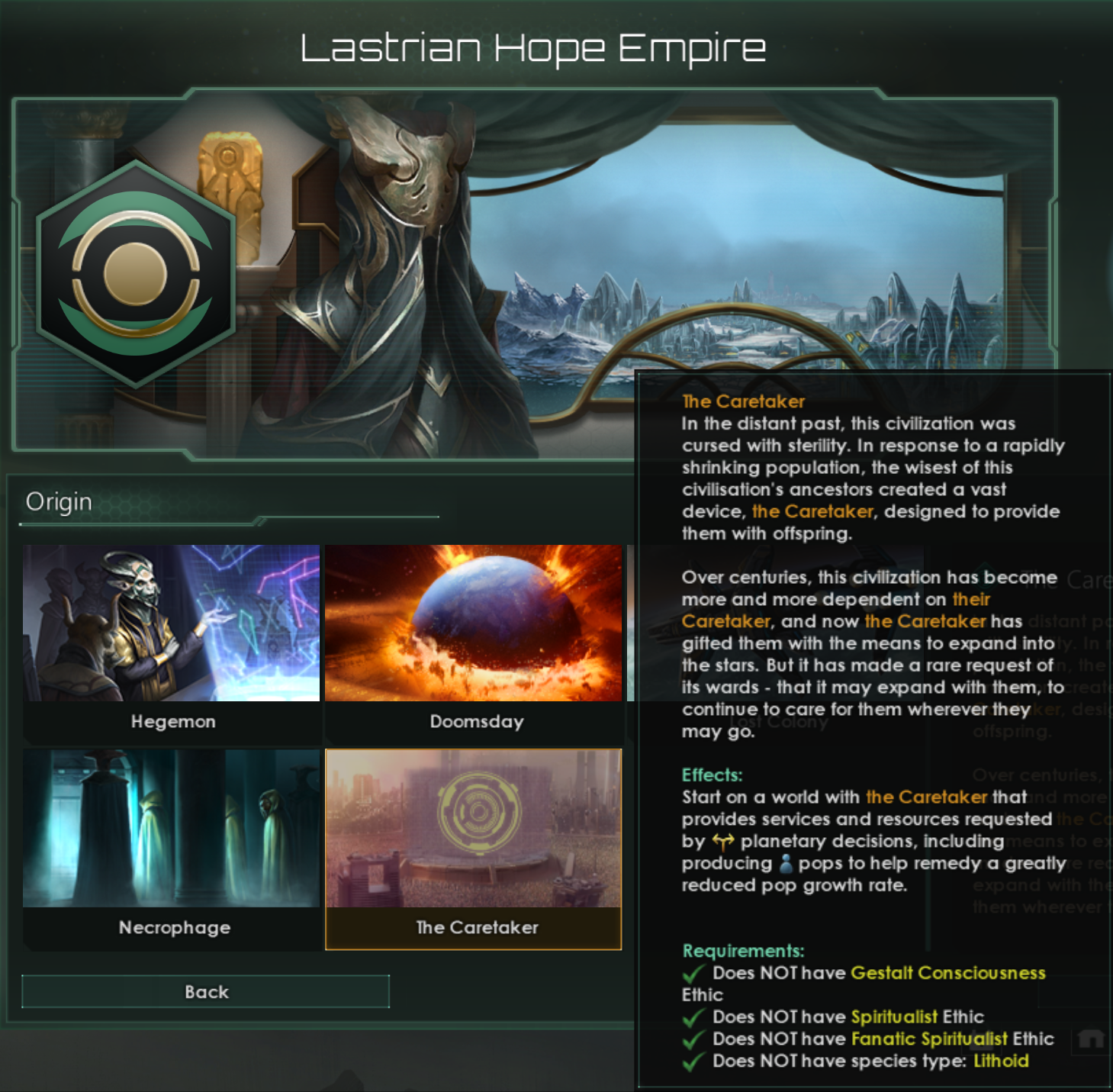Click the Lithoid species requirement checkmark
Screen dimensions: 1113x1092
click(693, 1062)
